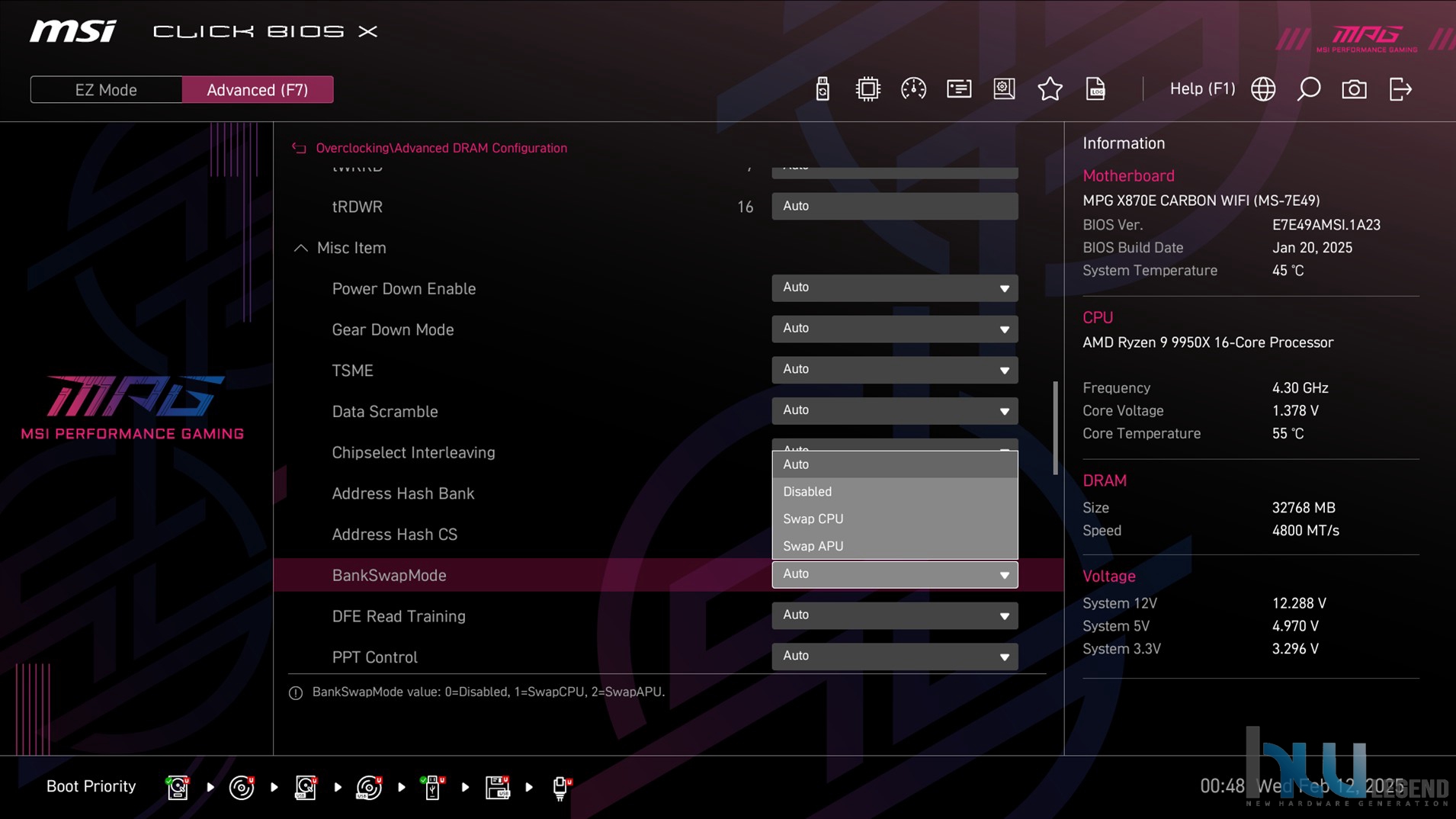Screen dimensions: 1456x819
Task: Click the BIOS version E7E49AMSI.1A23 value
Action: click(1326, 225)
